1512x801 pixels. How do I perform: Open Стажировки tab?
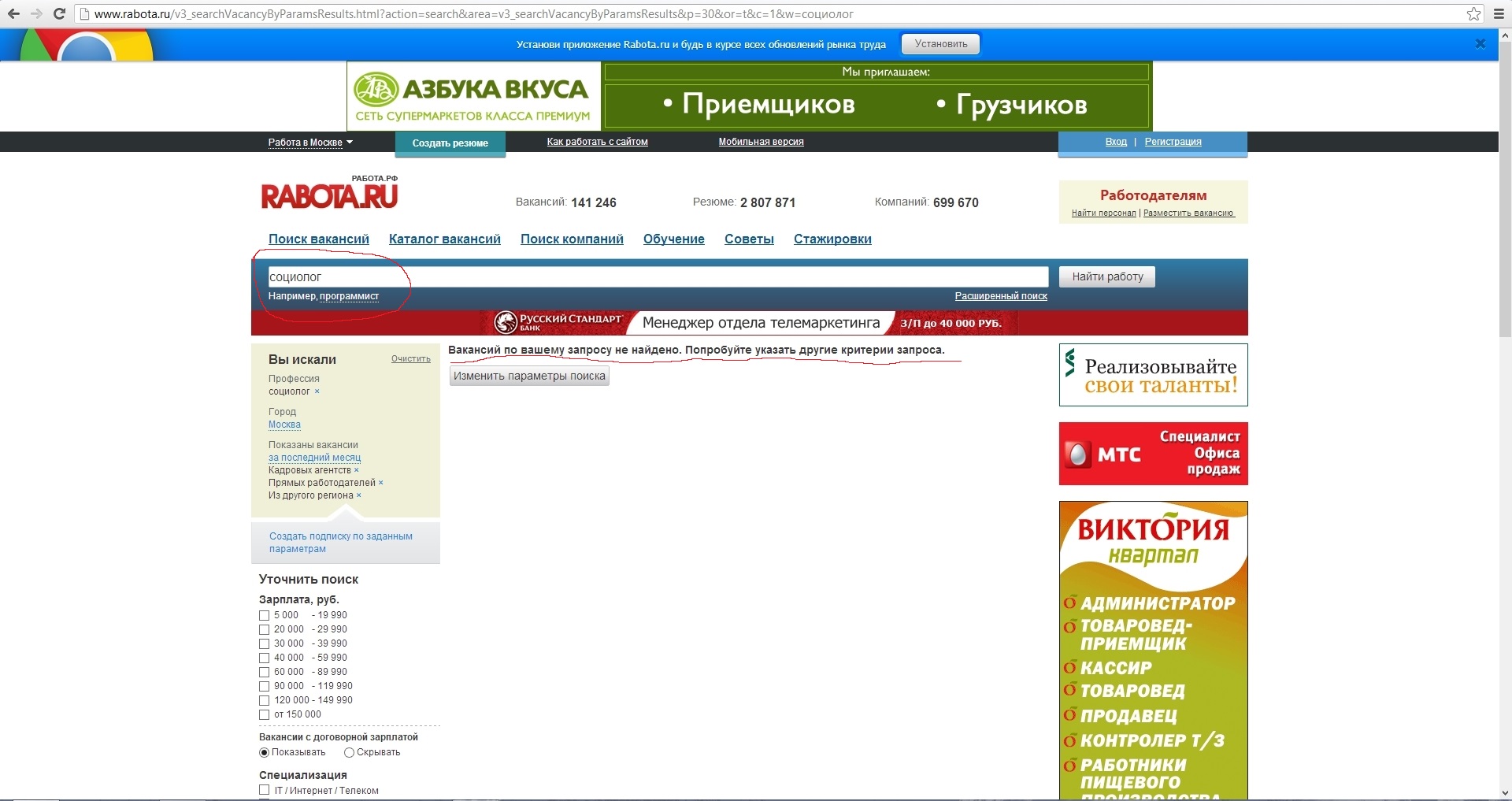point(832,239)
